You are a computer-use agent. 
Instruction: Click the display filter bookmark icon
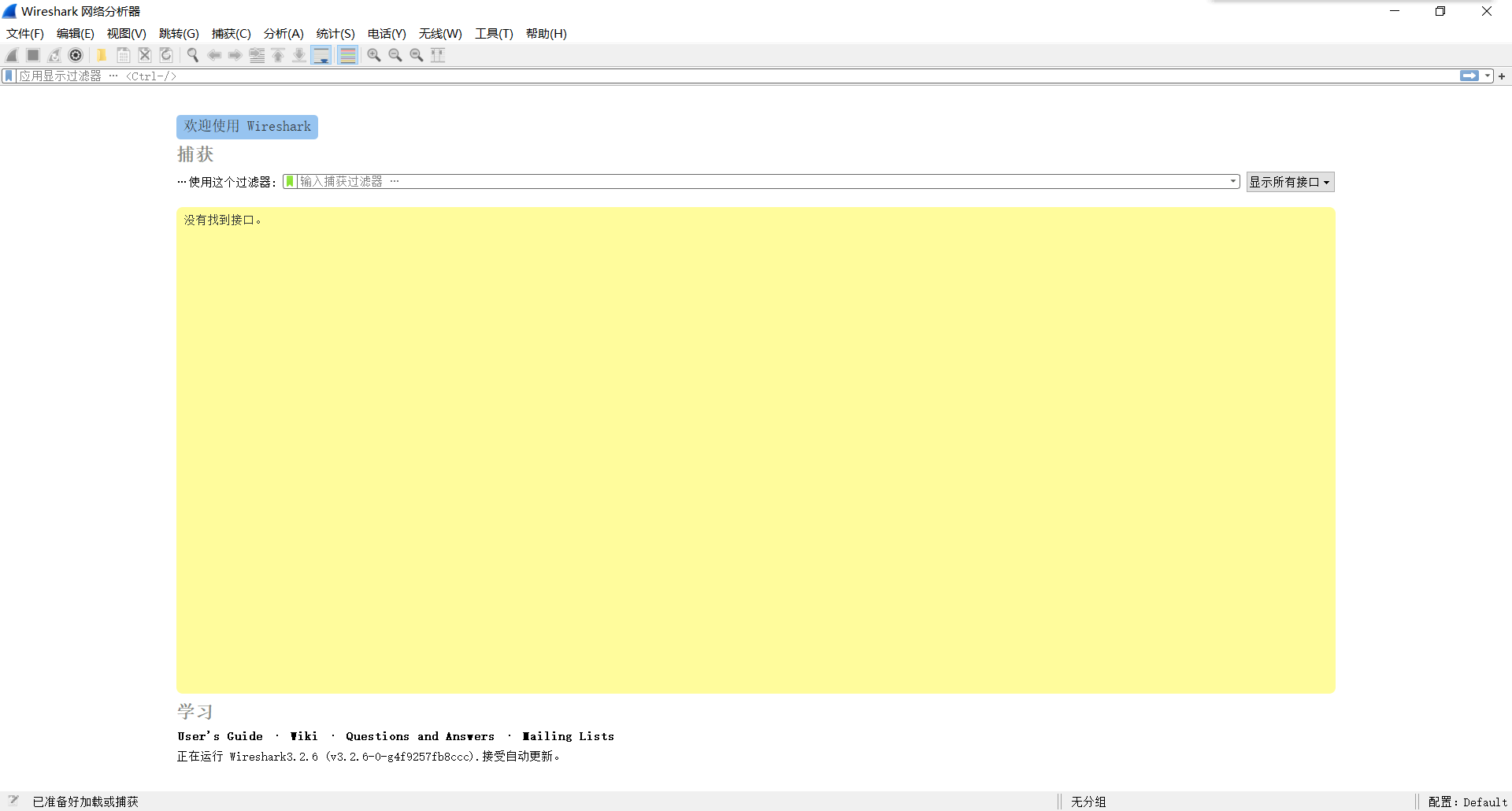[9, 76]
